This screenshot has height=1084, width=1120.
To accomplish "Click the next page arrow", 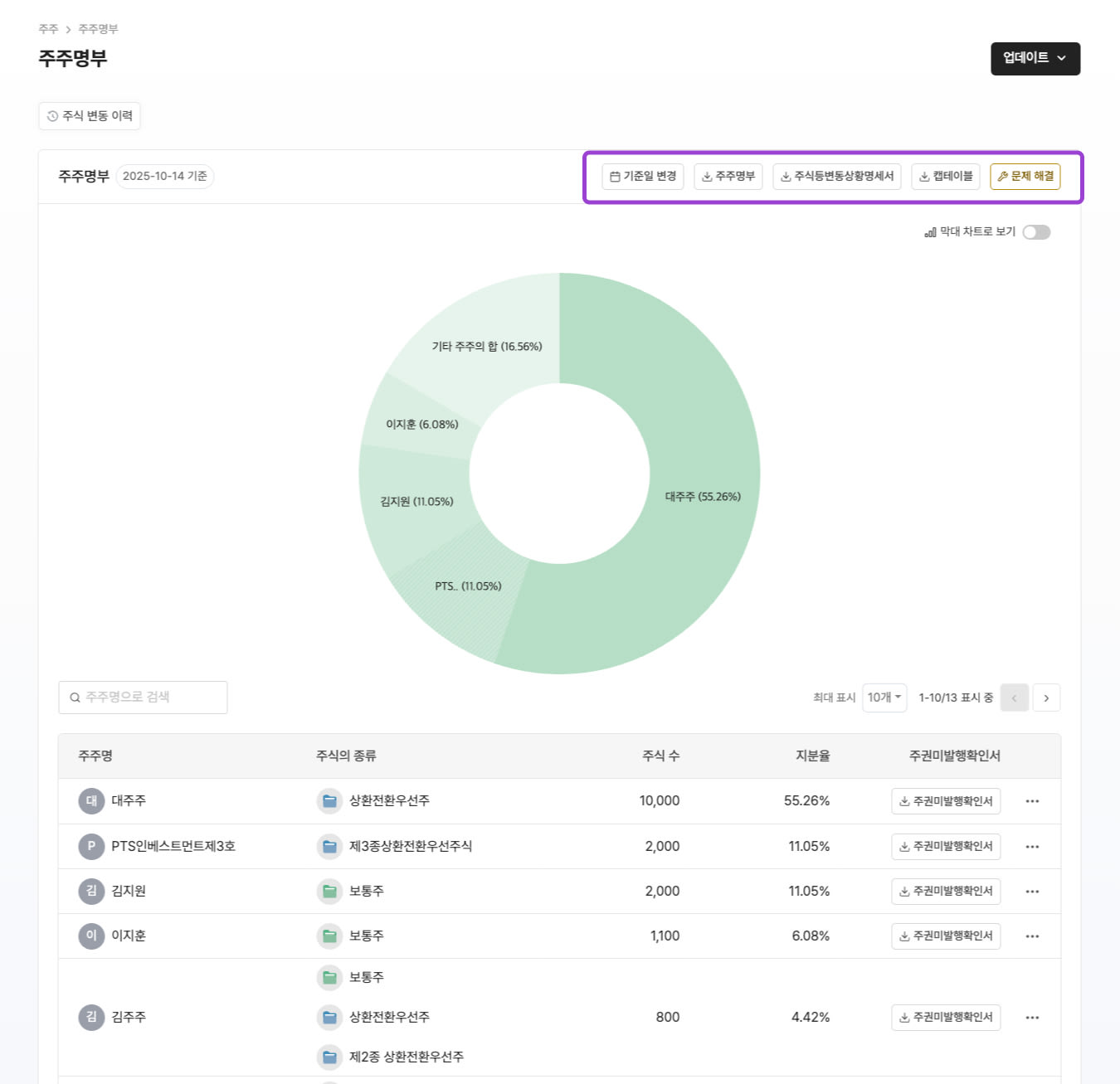I will tap(1046, 698).
